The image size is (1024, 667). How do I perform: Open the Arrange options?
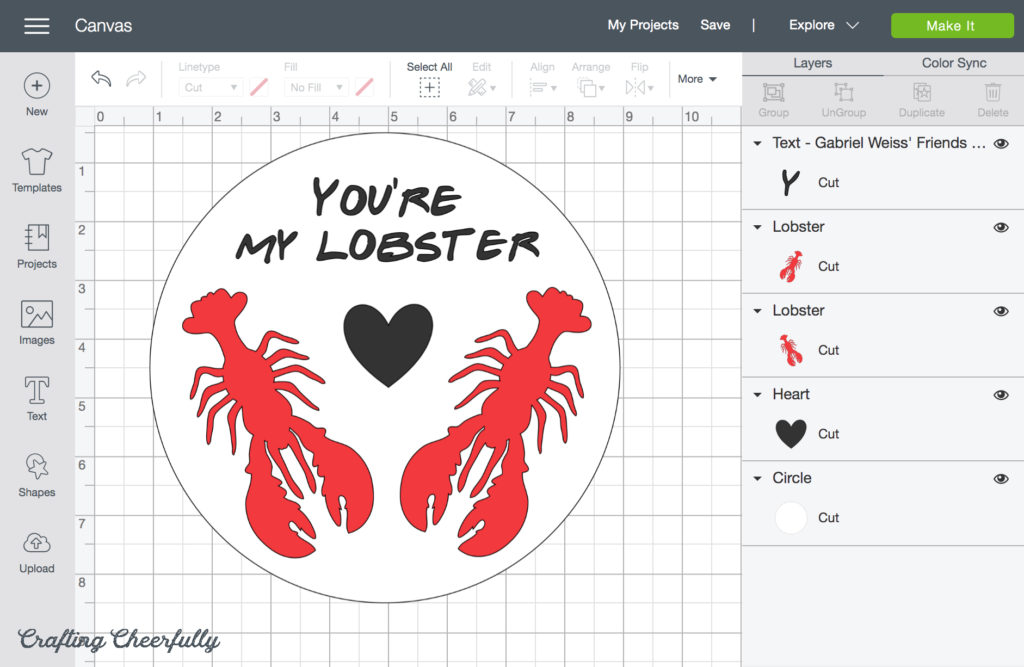[590, 87]
